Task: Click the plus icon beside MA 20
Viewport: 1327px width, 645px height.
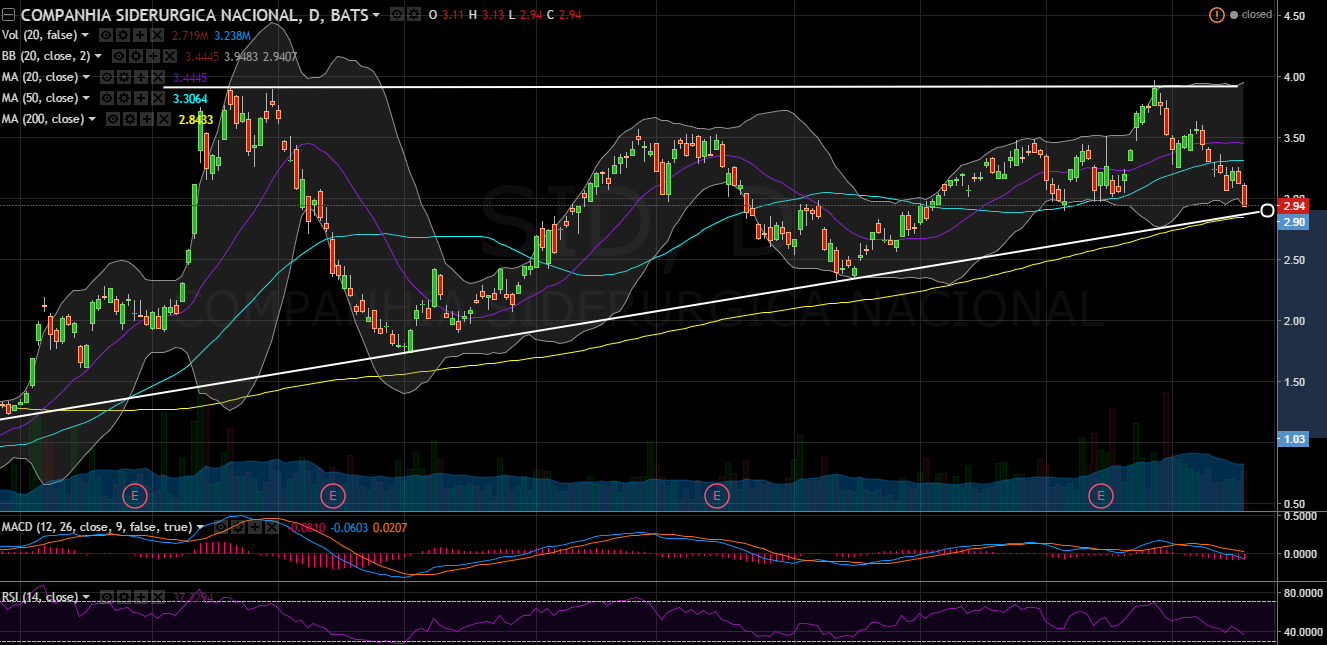Action: [142, 77]
